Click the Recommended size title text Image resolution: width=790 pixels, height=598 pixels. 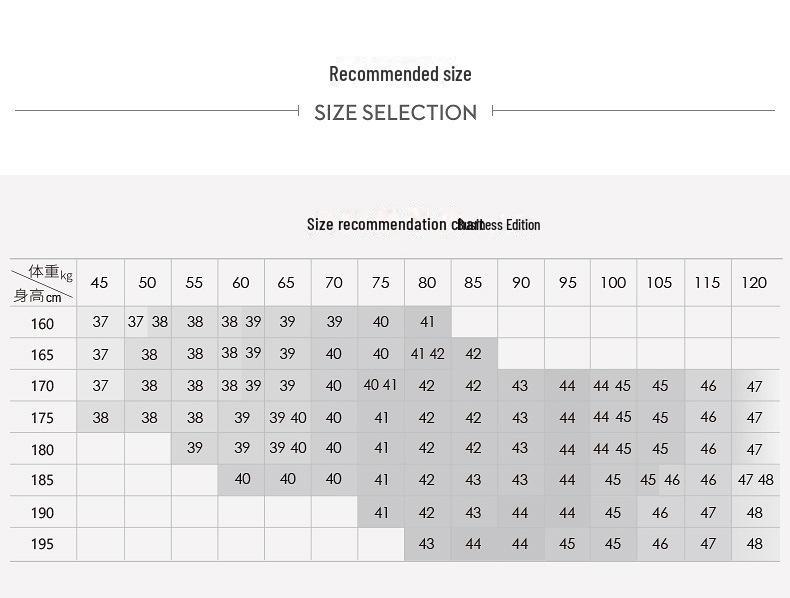400,74
